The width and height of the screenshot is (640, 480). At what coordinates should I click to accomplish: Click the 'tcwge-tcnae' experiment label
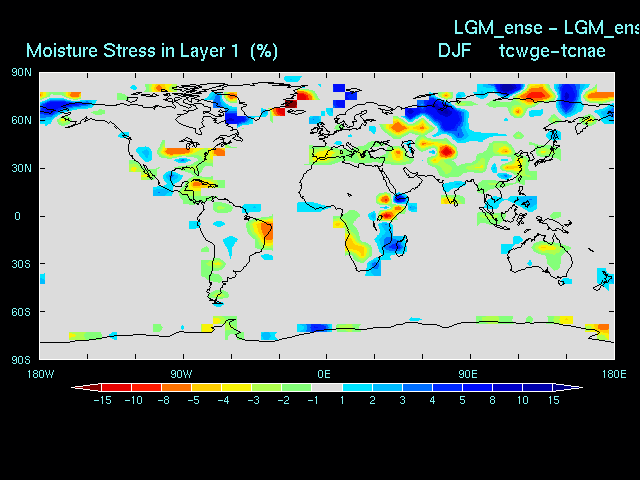(x=552, y=50)
